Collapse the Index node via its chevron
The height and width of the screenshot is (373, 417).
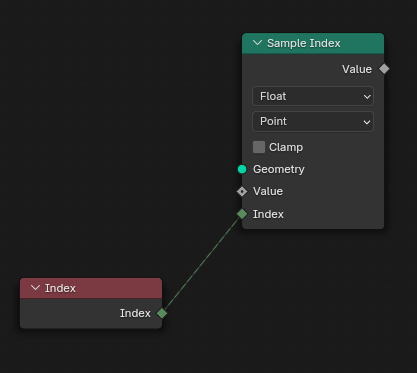(x=35, y=288)
